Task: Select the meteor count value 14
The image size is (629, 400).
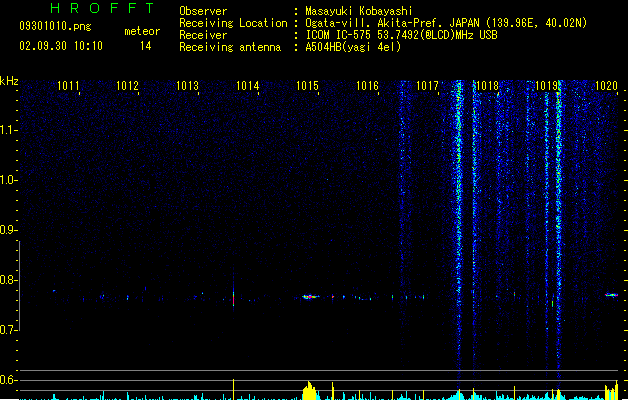Action: click(x=146, y=46)
